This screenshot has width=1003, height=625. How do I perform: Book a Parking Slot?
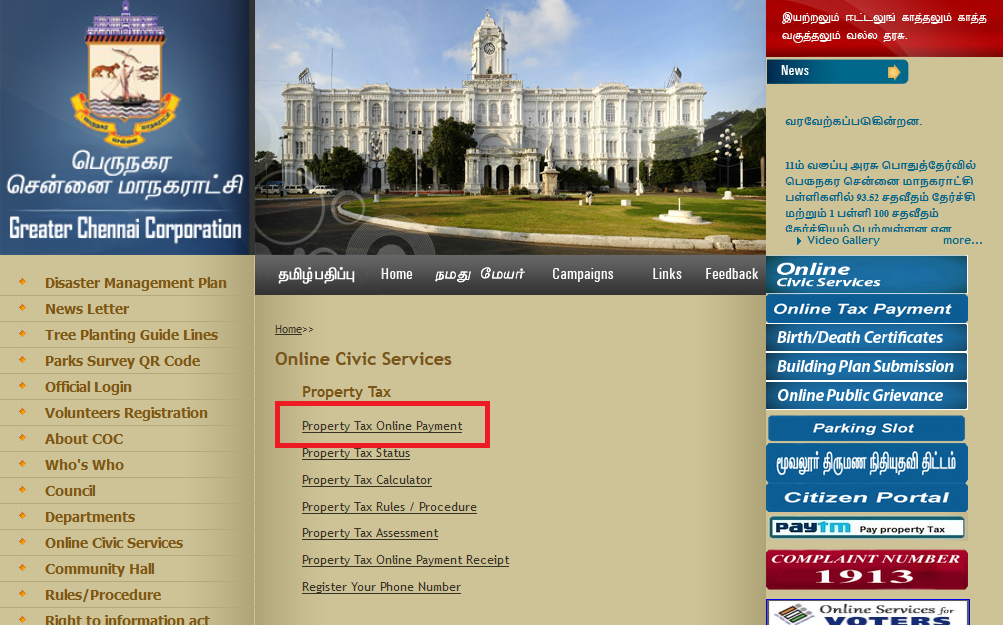coord(866,428)
